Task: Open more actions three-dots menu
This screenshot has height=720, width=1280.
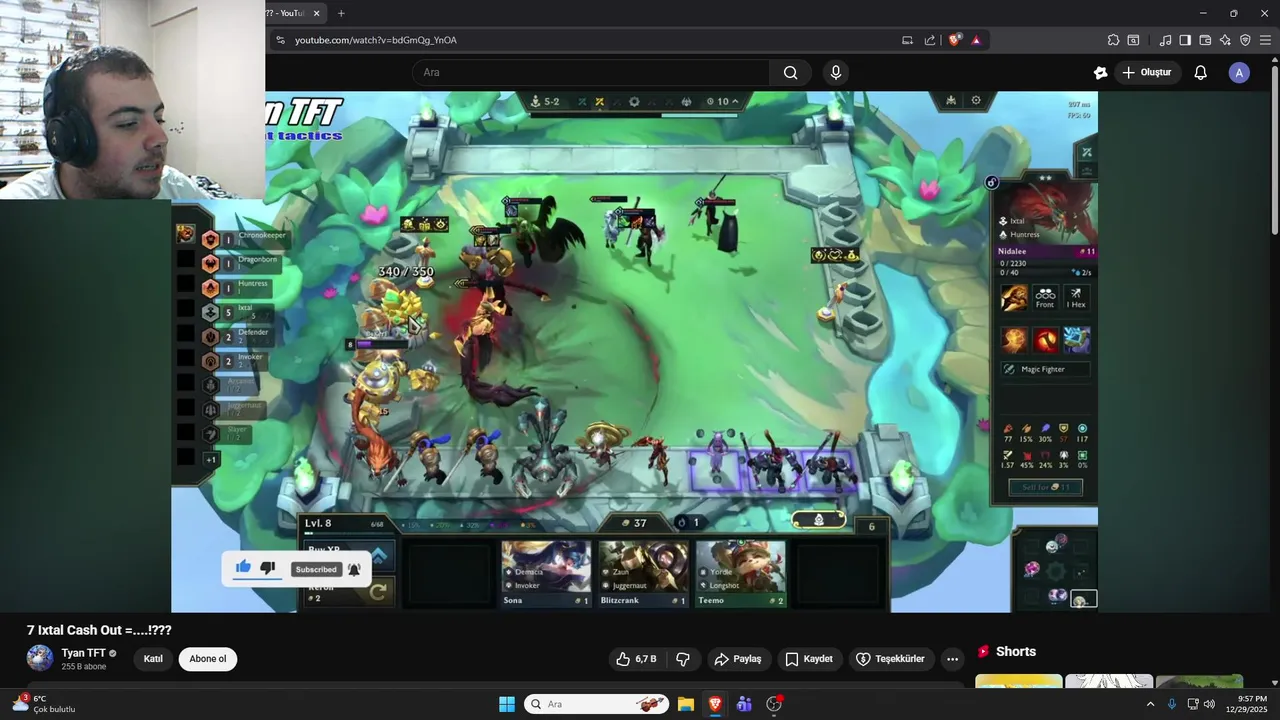Action: [x=953, y=659]
